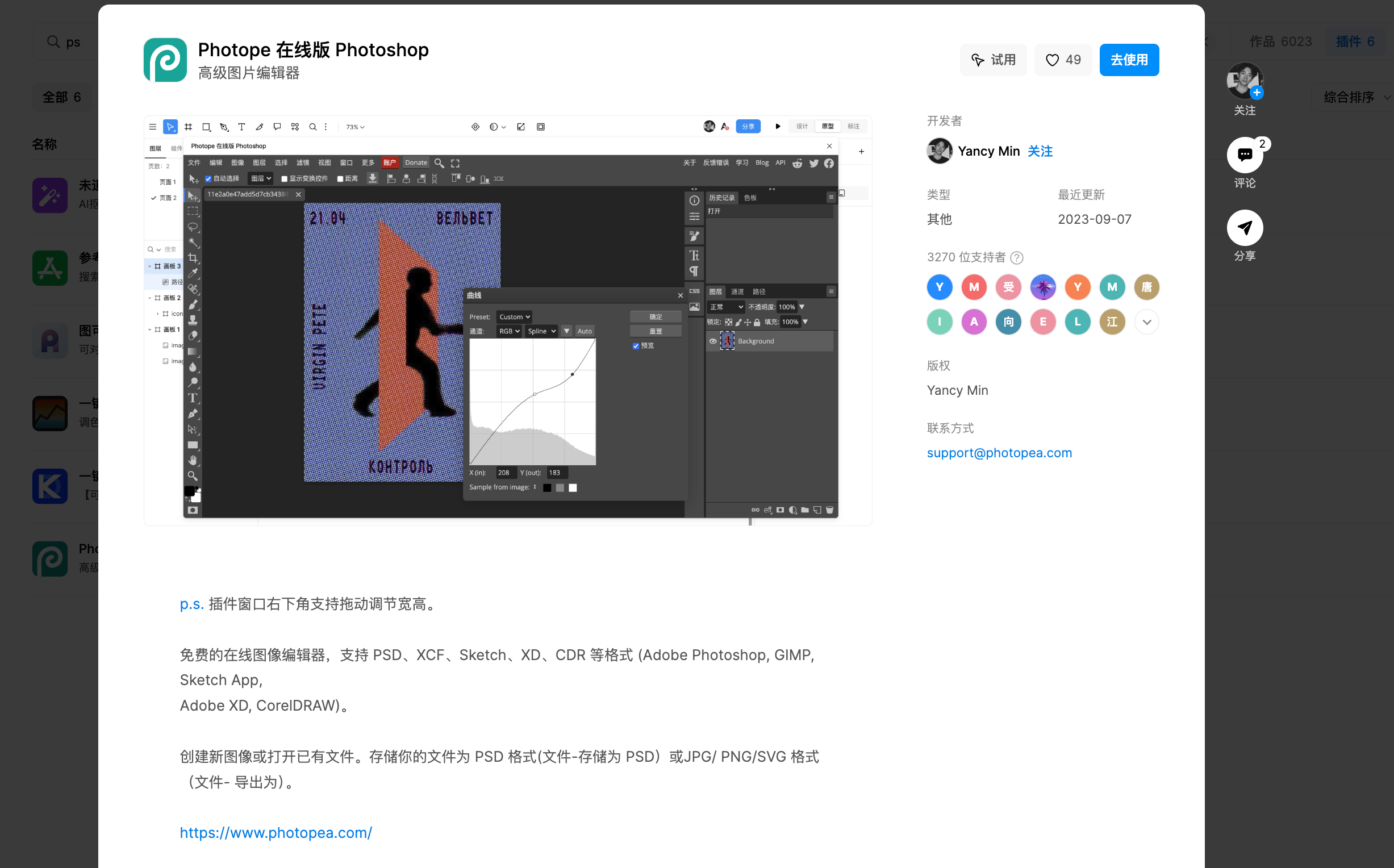Open the Facebook icon link in Photopea
This screenshot has height=868, width=1394.
pos(829,163)
